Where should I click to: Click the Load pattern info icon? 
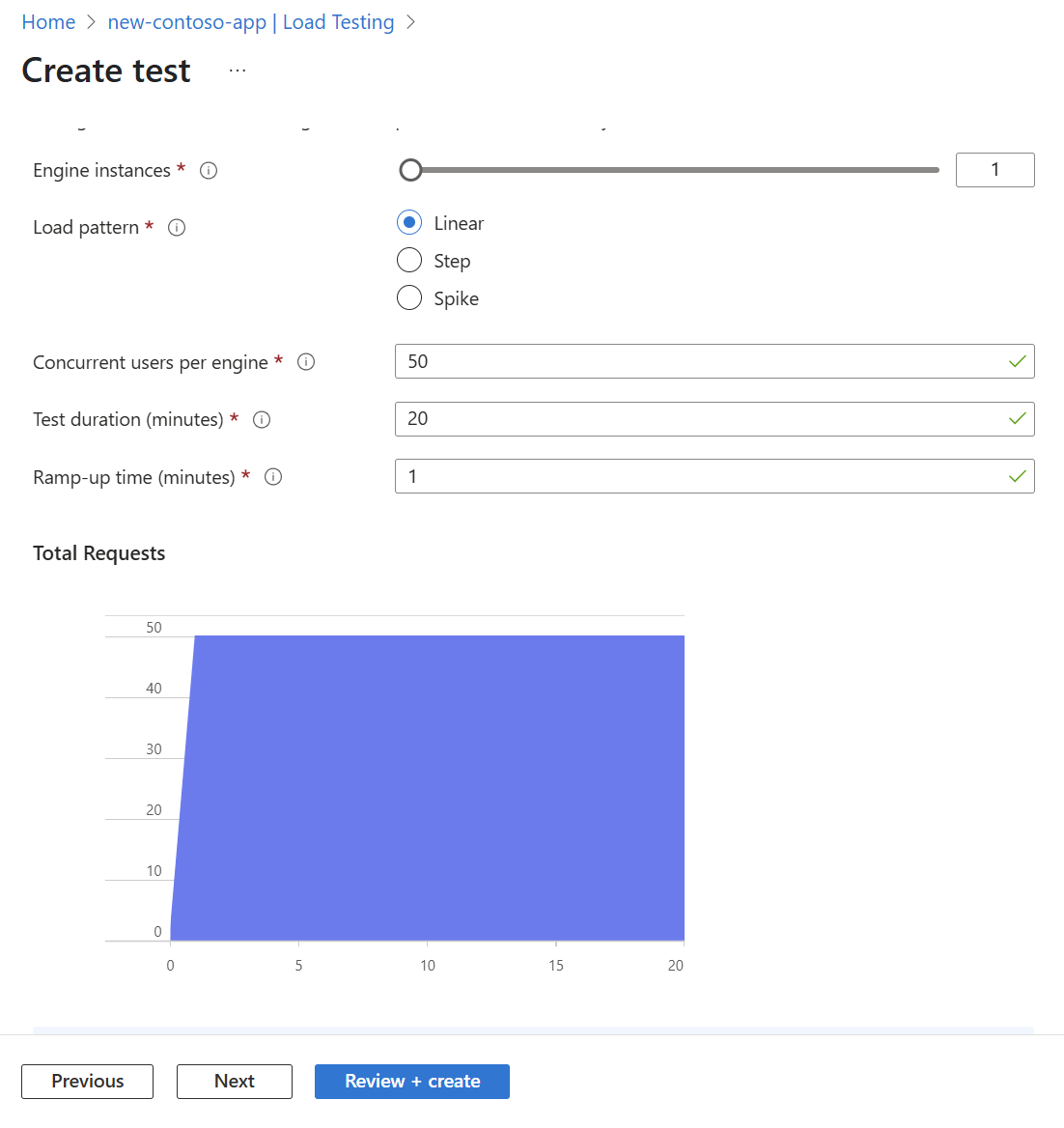coord(176,227)
